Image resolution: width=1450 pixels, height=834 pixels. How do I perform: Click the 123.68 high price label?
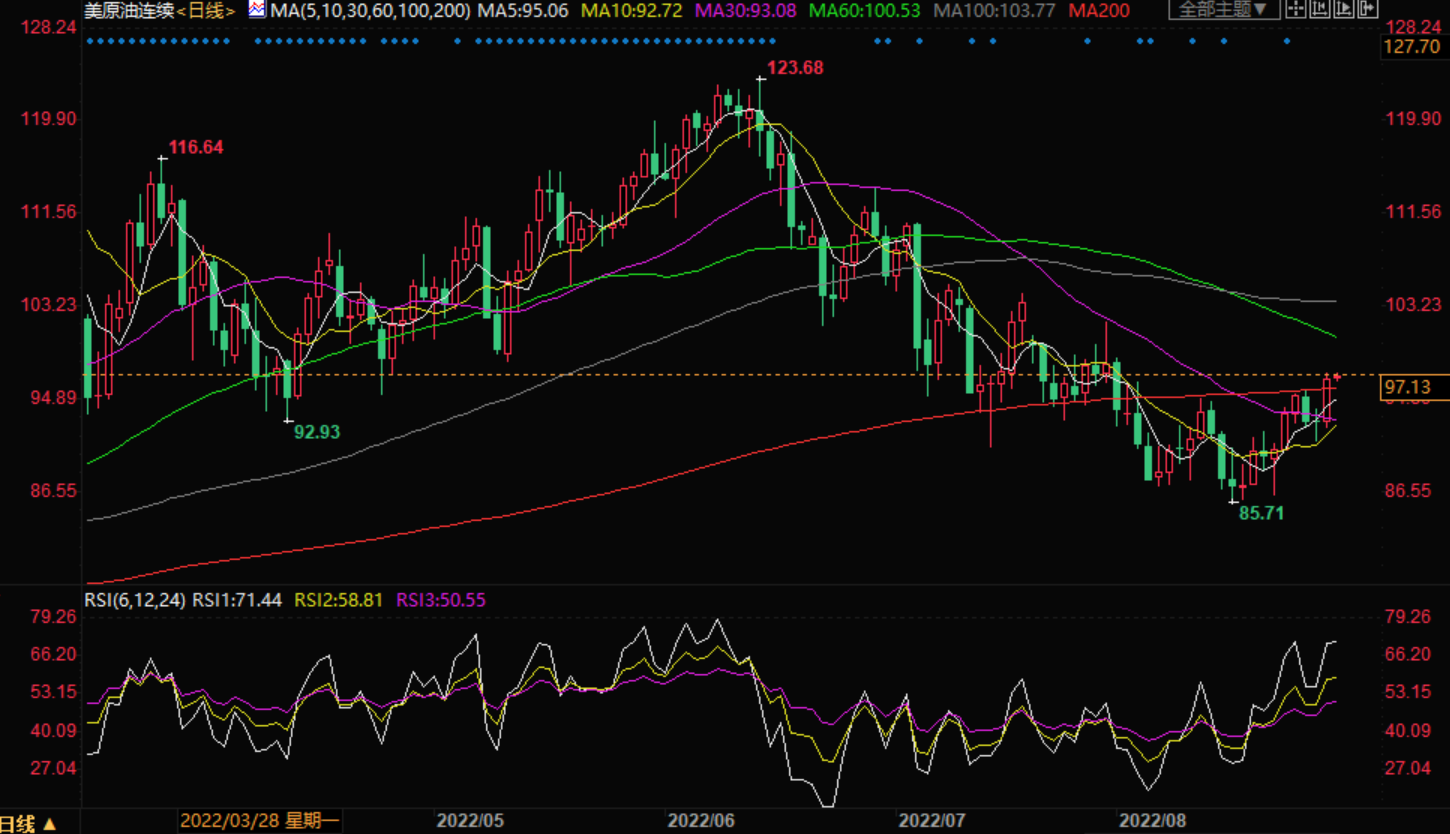(794, 68)
